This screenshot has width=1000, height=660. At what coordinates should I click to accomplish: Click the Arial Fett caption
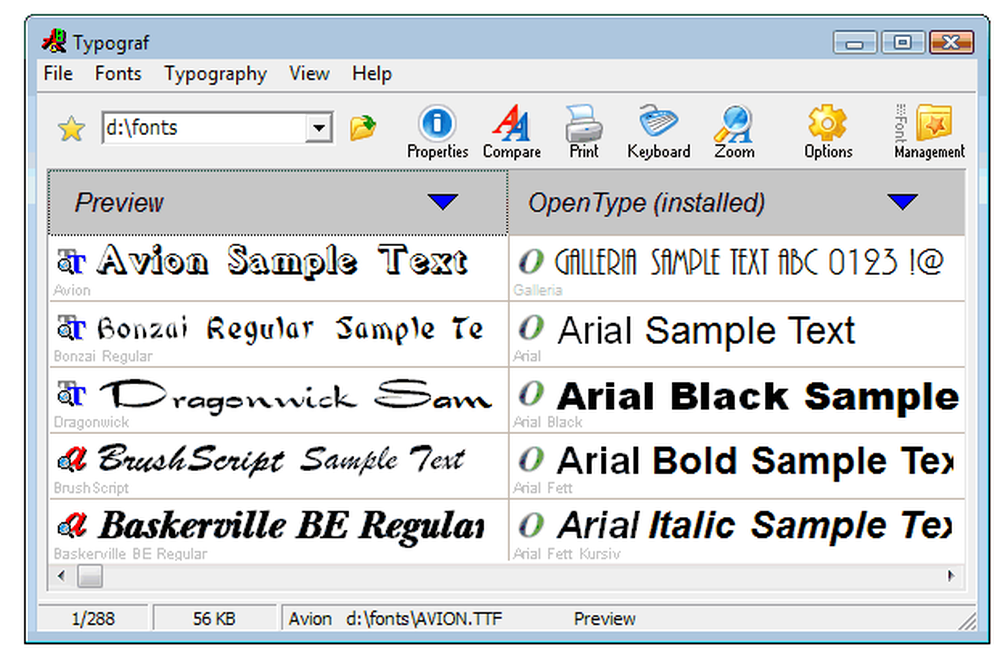tap(542, 488)
